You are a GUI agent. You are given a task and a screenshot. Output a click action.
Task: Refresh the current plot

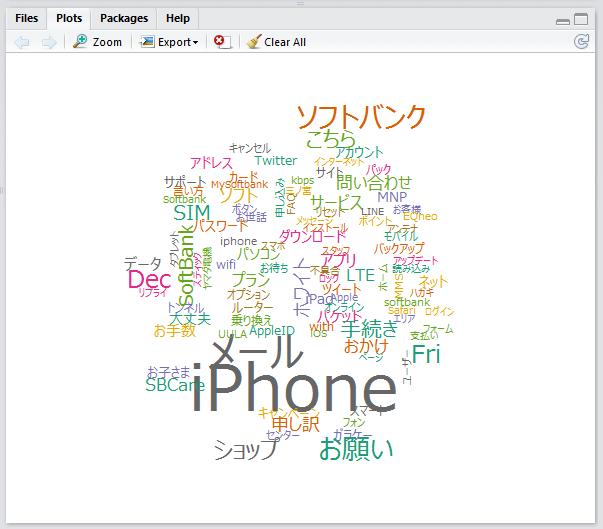tap(581, 42)
